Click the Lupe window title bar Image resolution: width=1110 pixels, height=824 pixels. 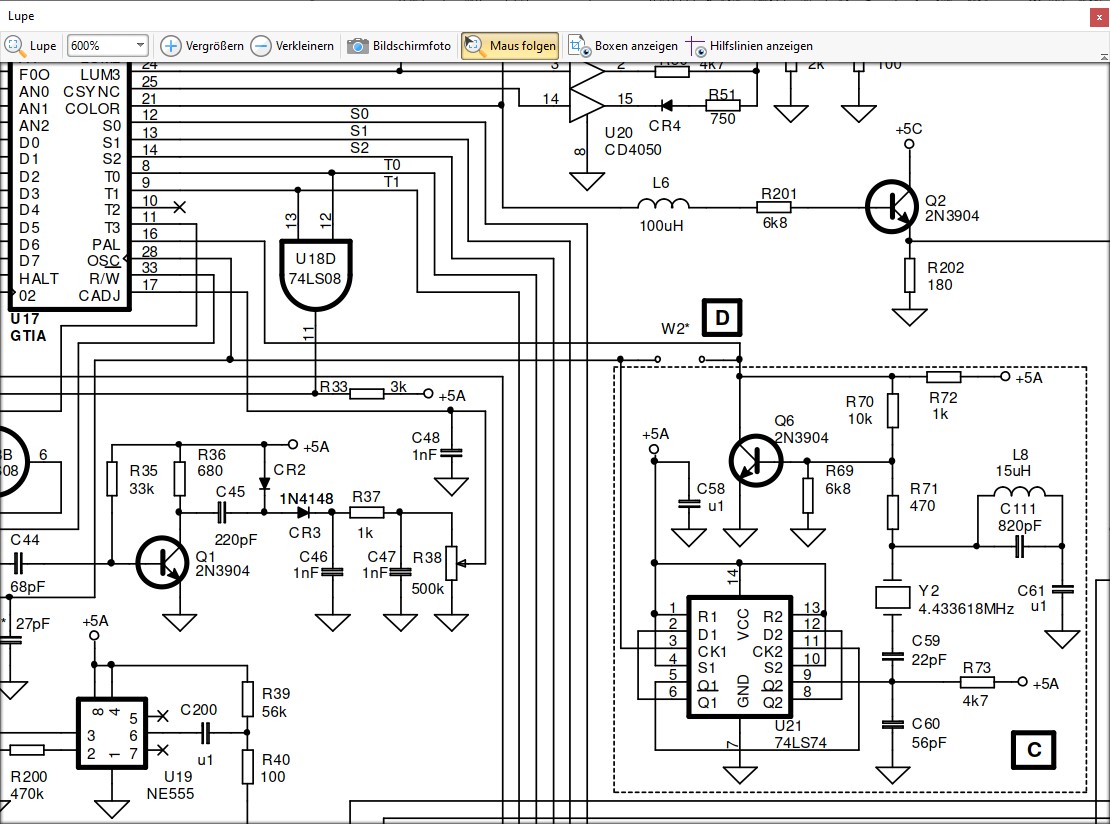[x=500, y=16]
